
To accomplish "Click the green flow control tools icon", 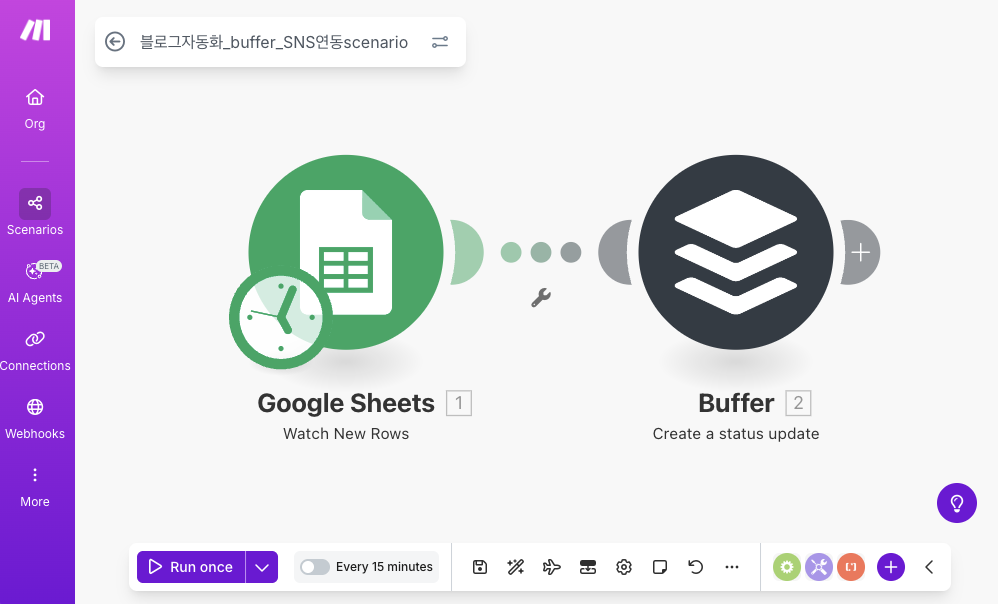I will click(x=787, y=567).
